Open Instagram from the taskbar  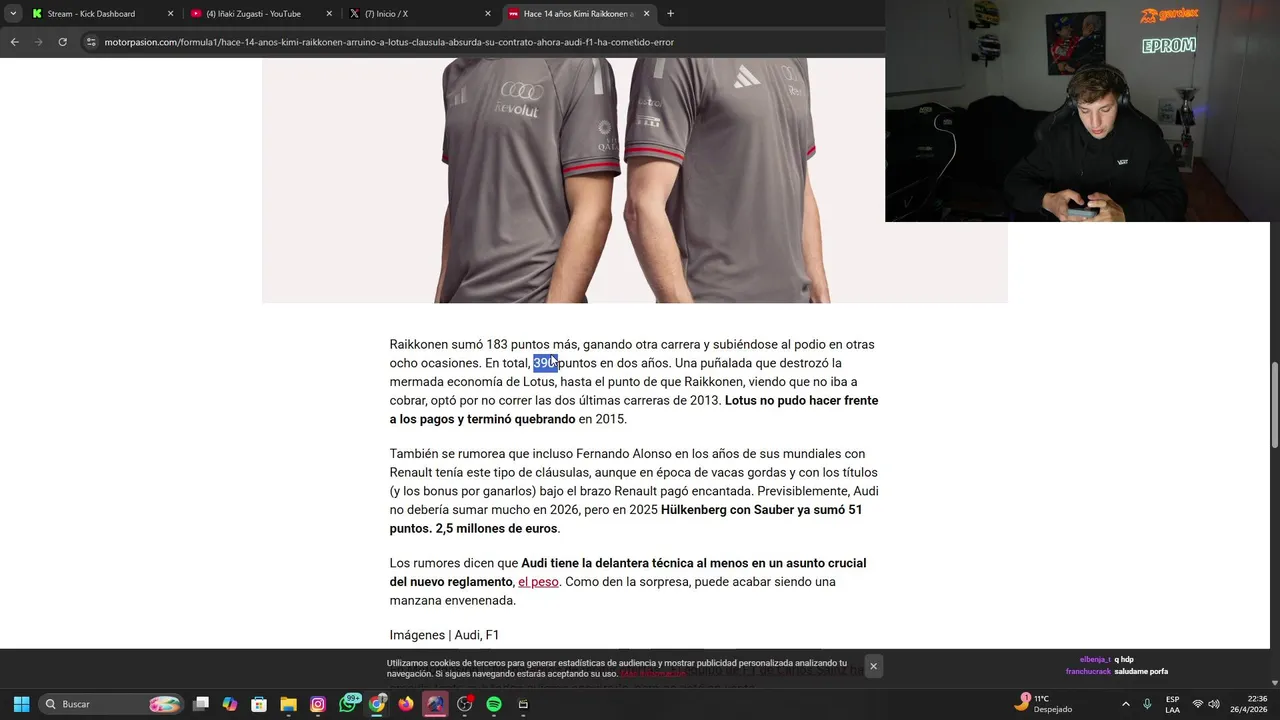tap(318, 704)
